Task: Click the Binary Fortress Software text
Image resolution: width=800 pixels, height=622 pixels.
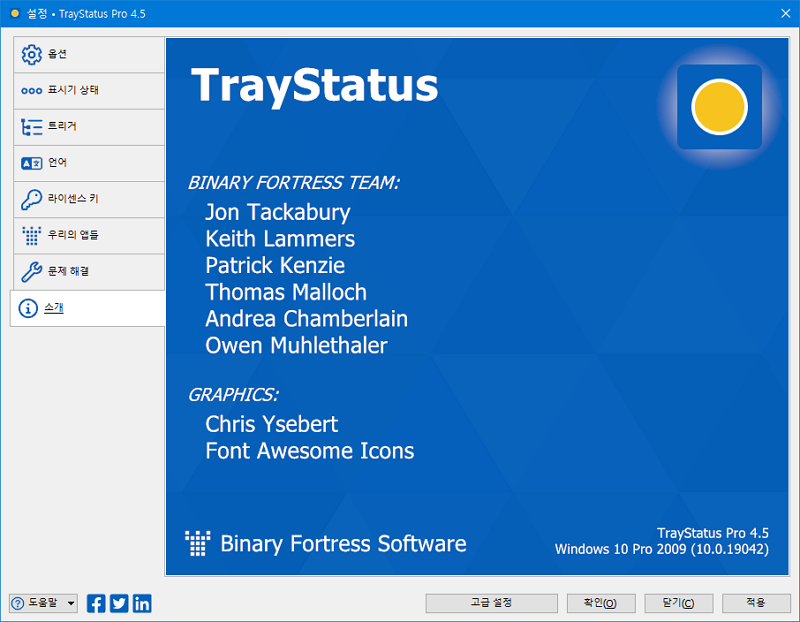Action: pyautogui.click(x=343, y=544)
